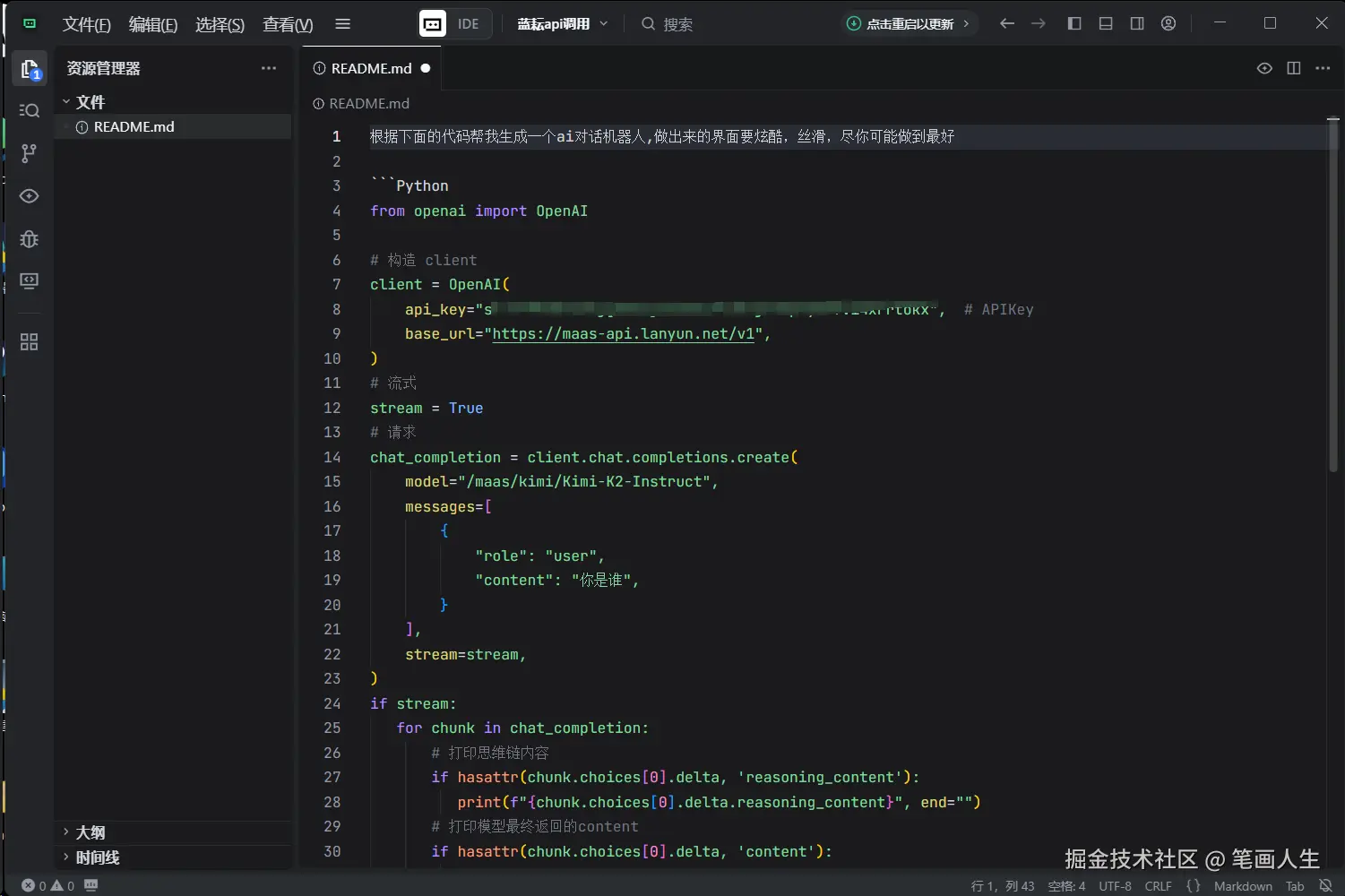This screenshot has height=896, width=1345.
Task: Open the Source Control branch icon
Action: click(x=29, y=153)
